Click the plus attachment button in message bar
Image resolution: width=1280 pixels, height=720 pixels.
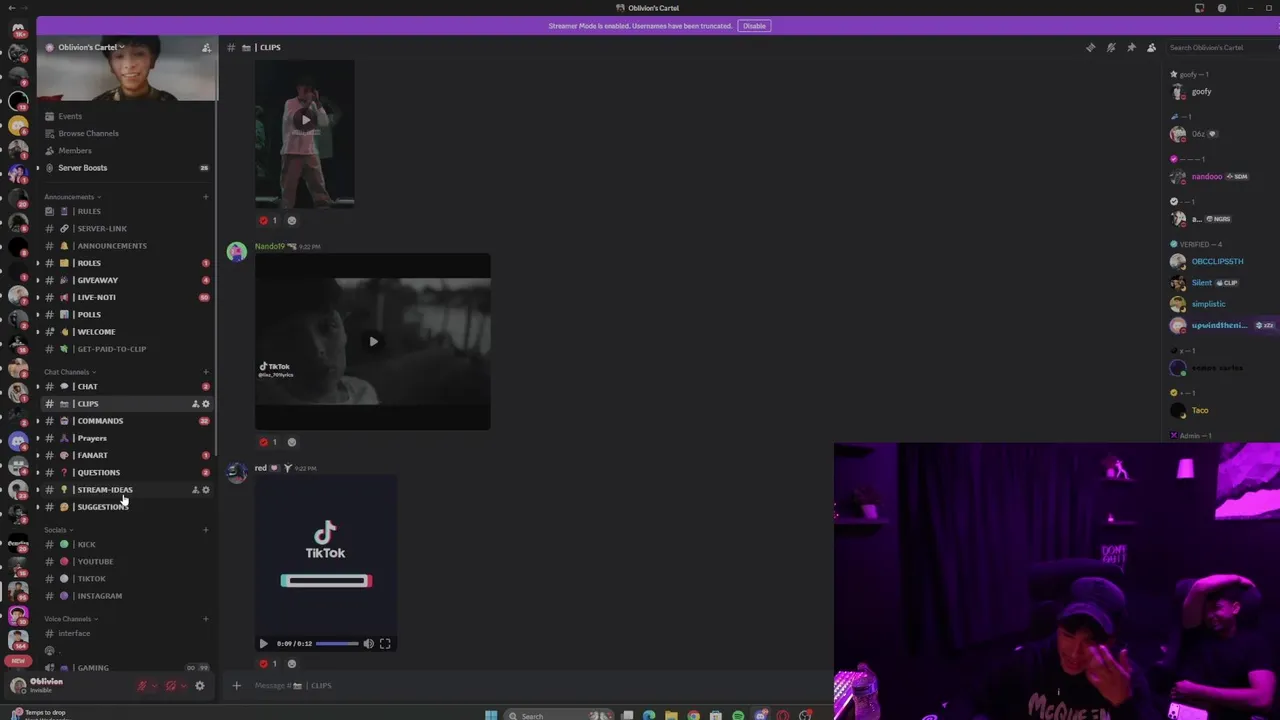236,686
